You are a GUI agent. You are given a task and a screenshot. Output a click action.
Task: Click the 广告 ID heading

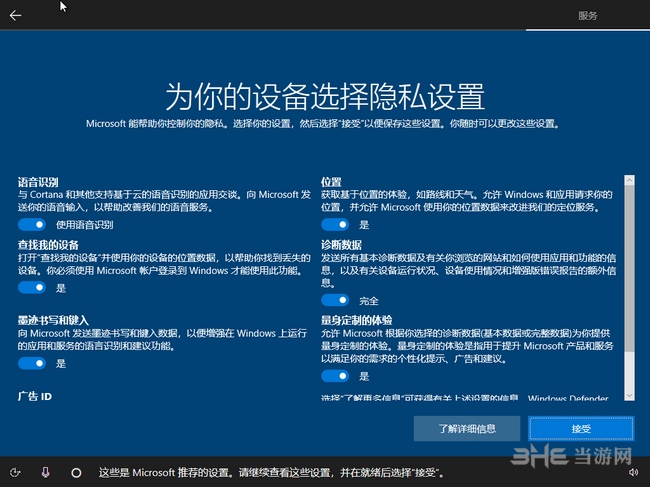(35, 397)
